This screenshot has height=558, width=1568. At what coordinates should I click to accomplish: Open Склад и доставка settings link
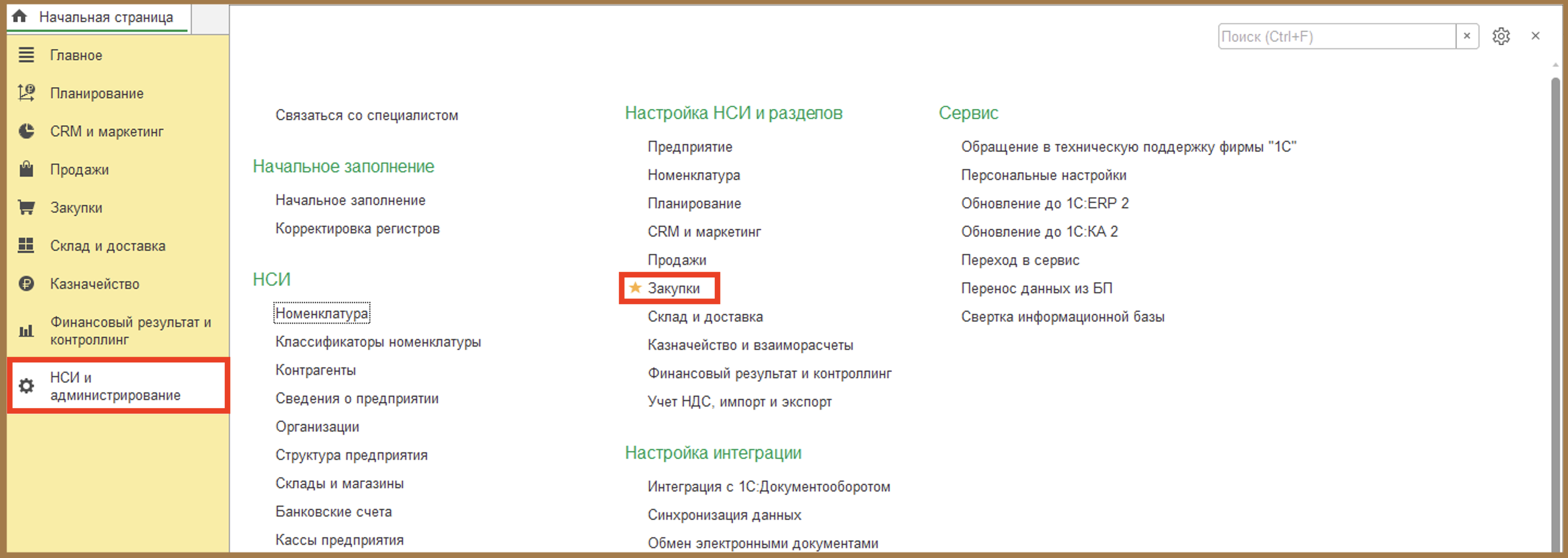[705, 317]
